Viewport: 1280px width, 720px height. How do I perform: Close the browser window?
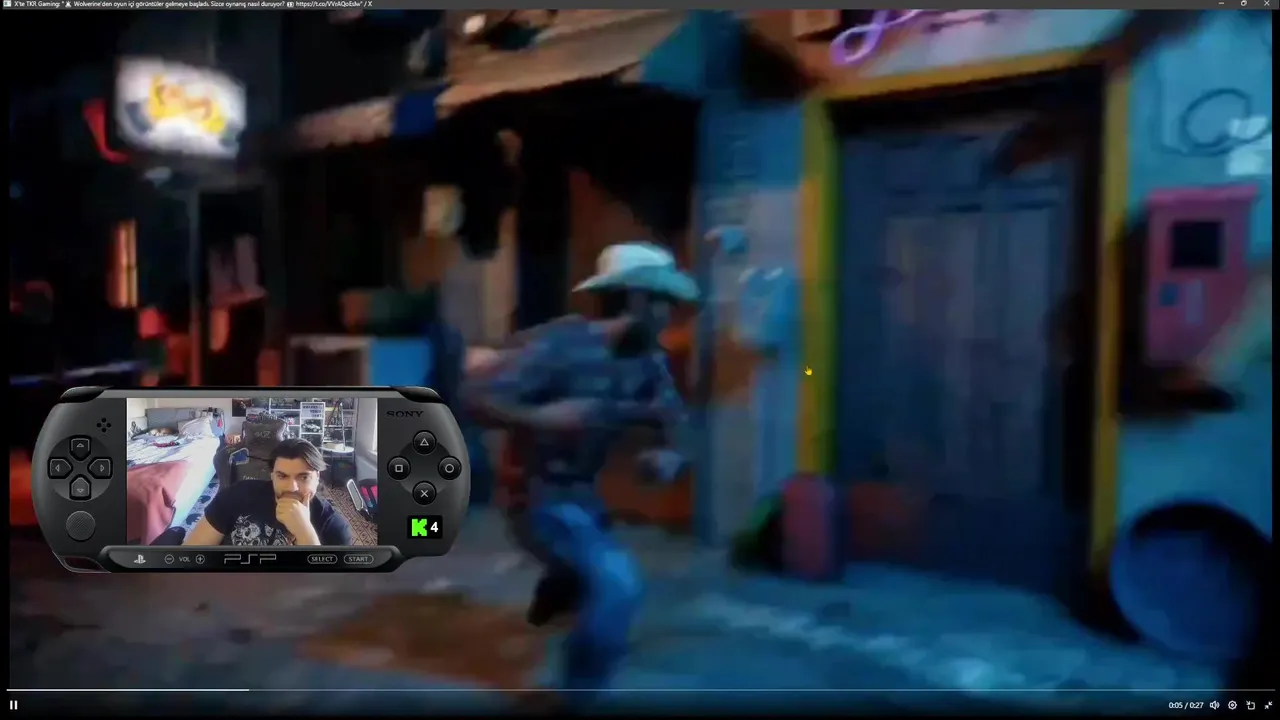(1267, 4)
